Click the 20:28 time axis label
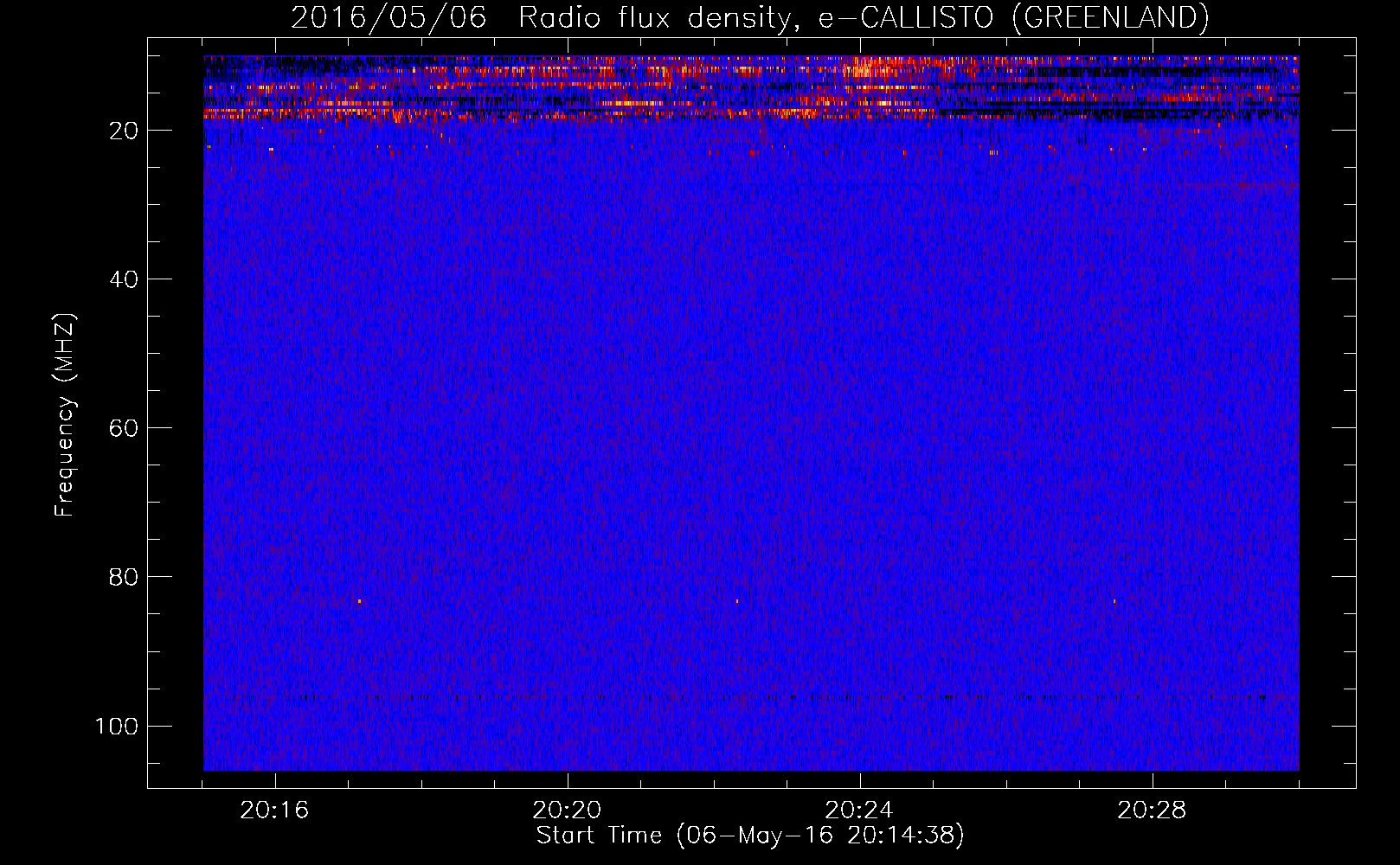Image resolution: width=1400 pixels, height=865 pixels. pyautogui.click(x=1152, y=811)
